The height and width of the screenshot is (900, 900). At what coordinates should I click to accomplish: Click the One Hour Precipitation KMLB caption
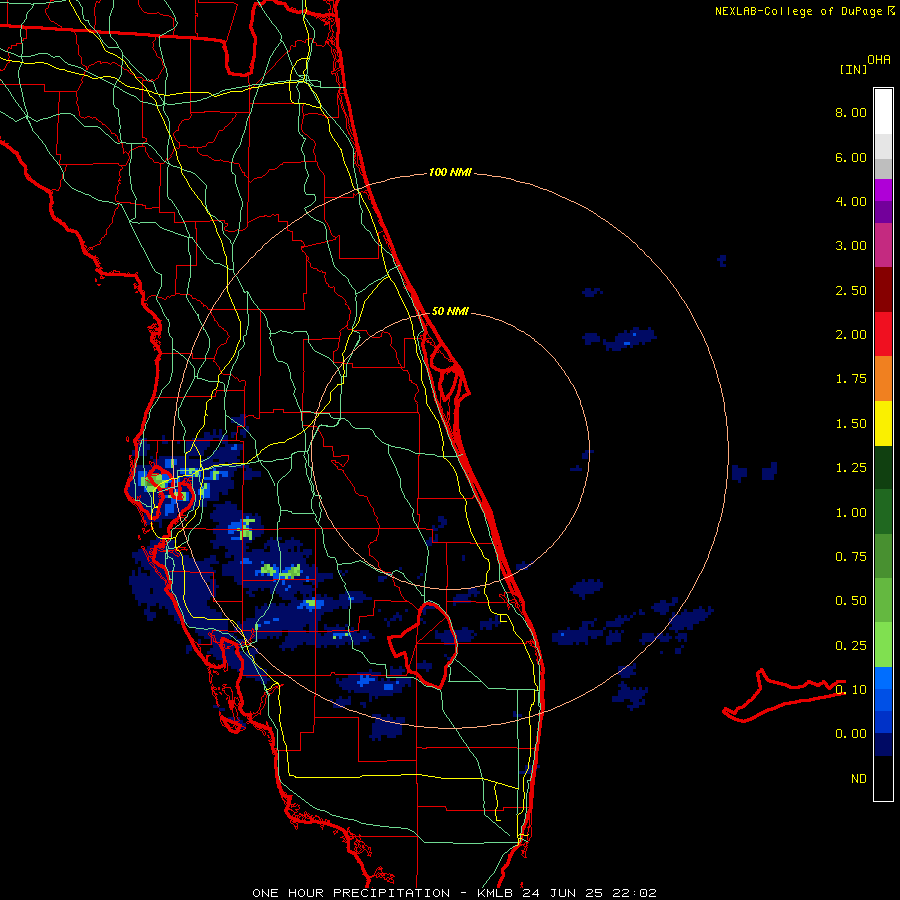[455, 893]
